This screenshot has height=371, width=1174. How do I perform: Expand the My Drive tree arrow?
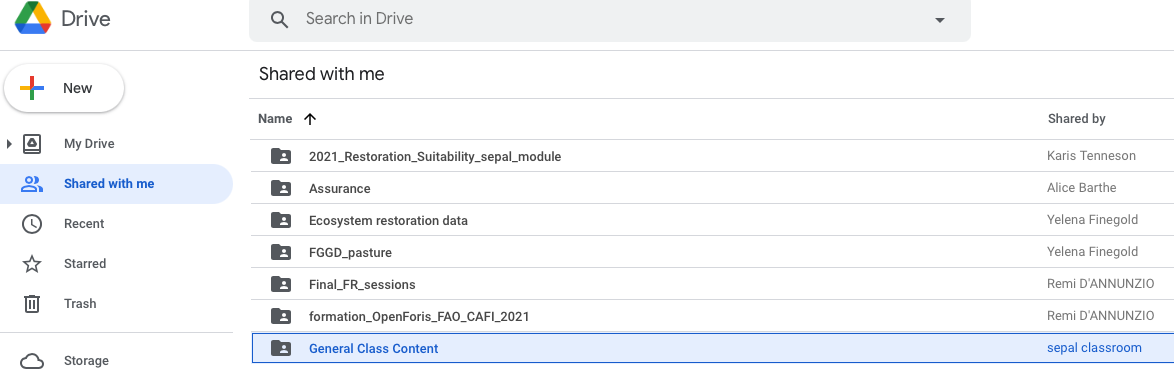coord(10,144)
